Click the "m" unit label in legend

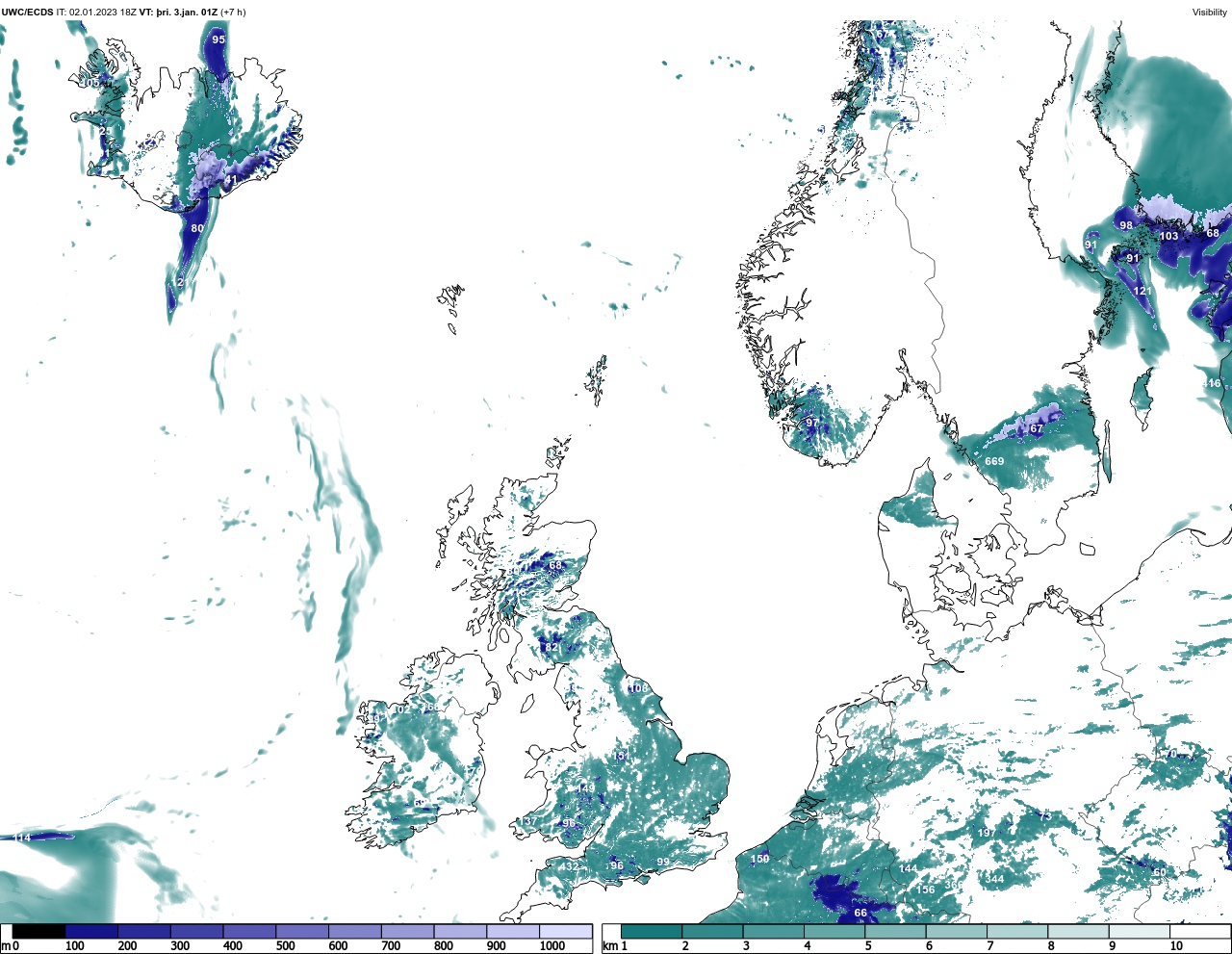[x=5, y=946]
